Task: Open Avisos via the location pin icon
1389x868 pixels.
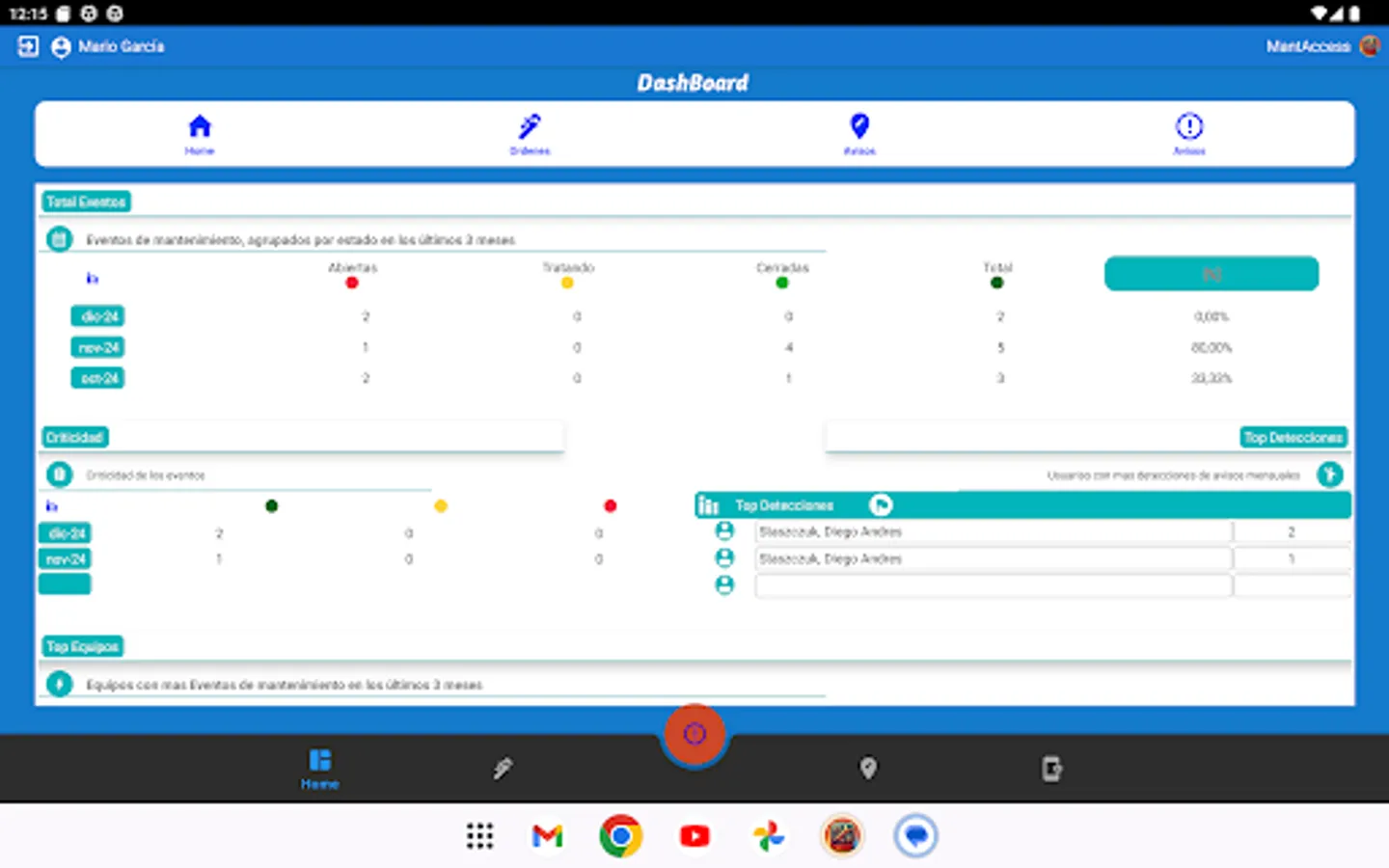Action: pyautogui.click(x=858, y=125)
